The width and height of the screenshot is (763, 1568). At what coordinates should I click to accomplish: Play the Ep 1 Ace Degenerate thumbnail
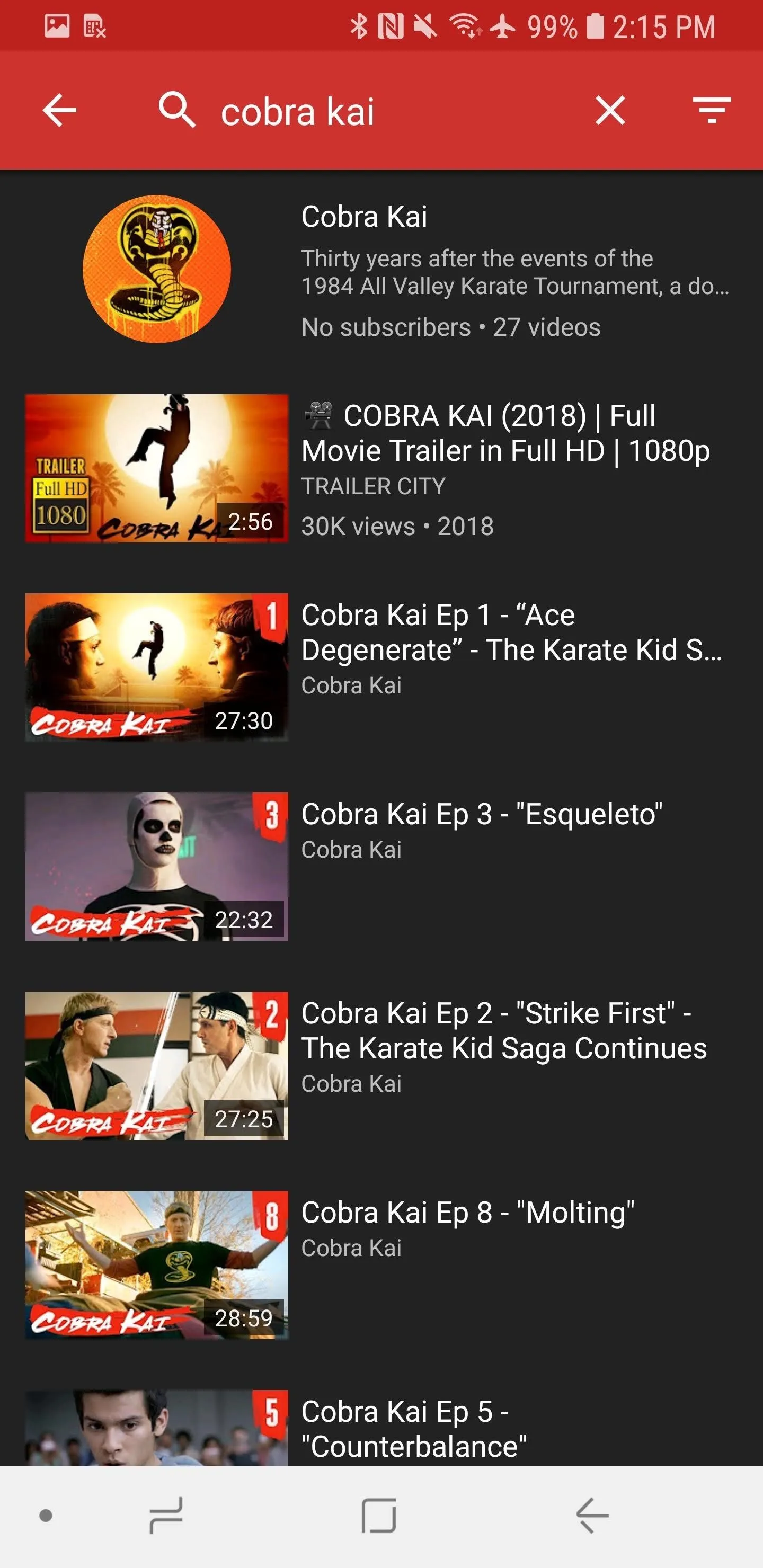click(x=156, y=667)
